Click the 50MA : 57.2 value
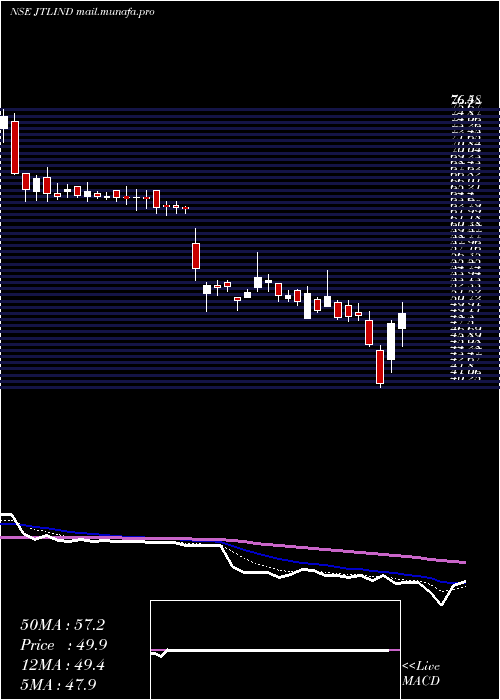This screenshot has width=500, height=700. (62, 625)
